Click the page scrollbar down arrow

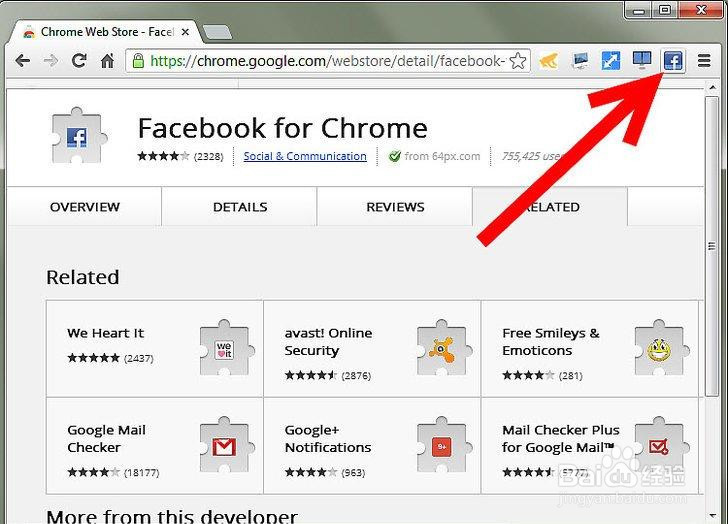point(712,515)
